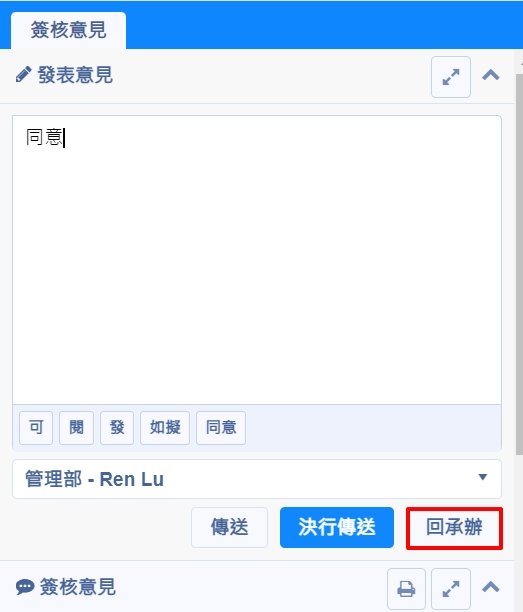
Task: Click the dropdown arrow of the recipient selector
Action: click(x=483, y=477)
